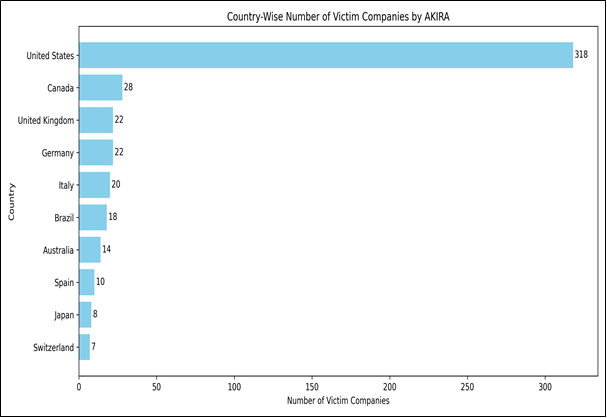Select the Brazil bar
The width and height of the screenshot is (607, 418).
93,217
